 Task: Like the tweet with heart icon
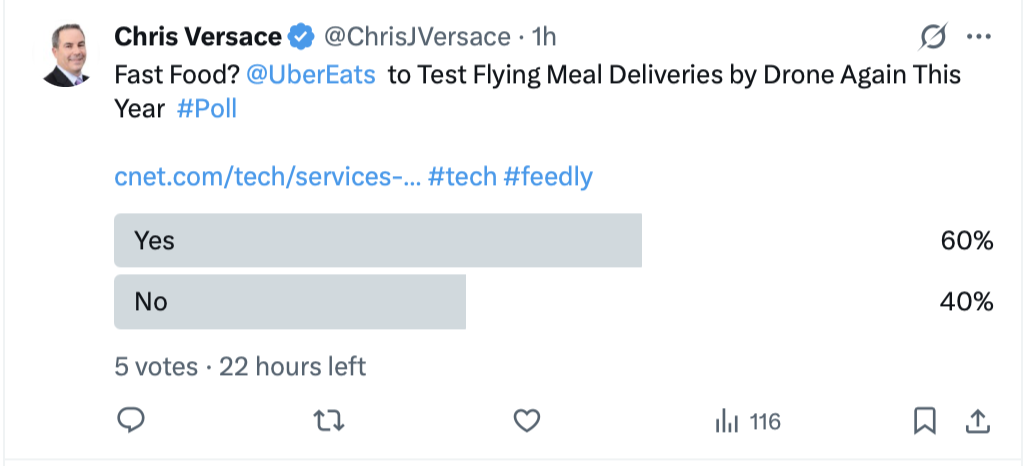tap(527, 422)
